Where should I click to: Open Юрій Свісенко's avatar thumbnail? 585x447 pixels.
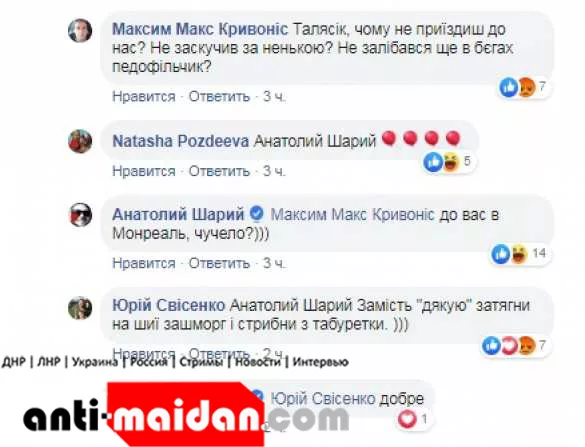click(x=80, y=308)
